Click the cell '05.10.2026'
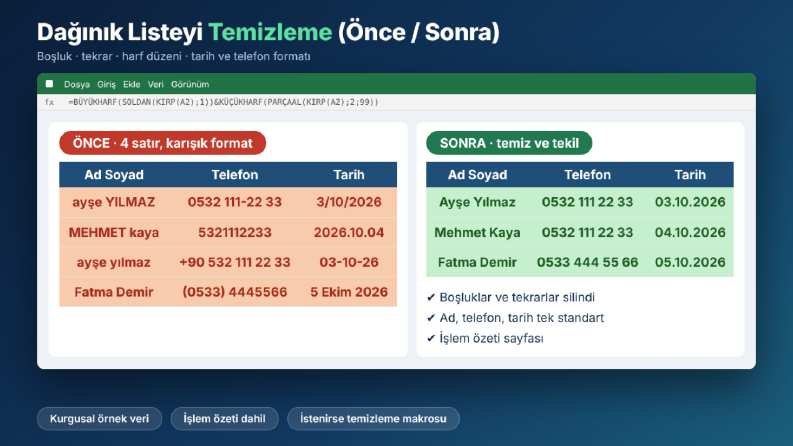The height and width of the screenshot is (446, 793). coord(690,262)
